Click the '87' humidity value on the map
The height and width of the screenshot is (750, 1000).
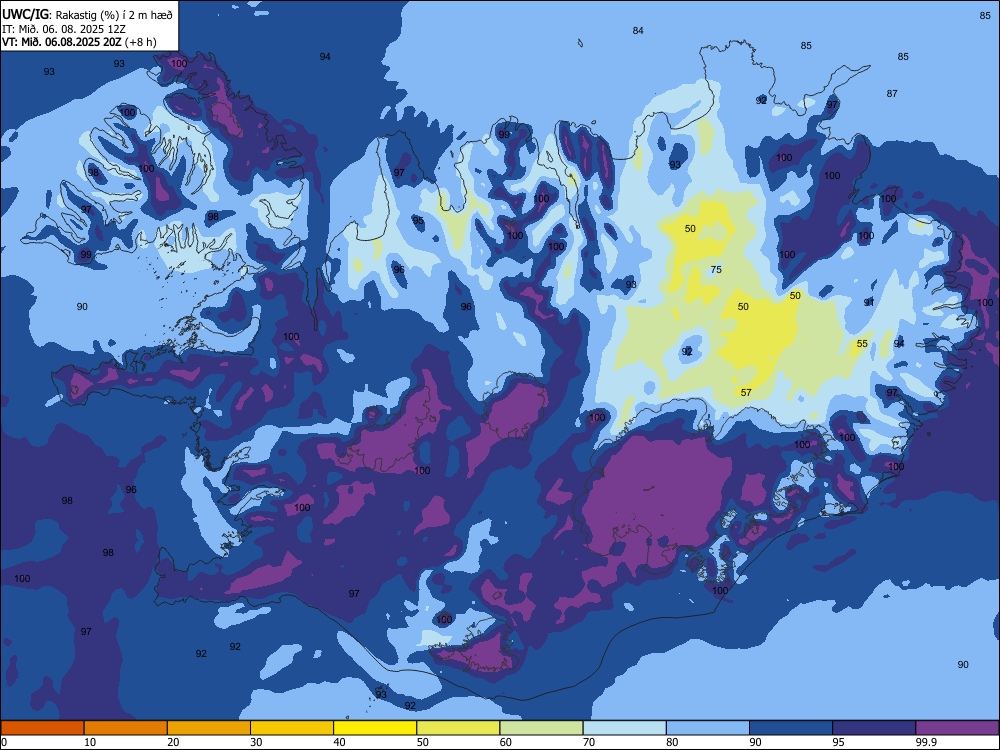[x=892, y=94]
